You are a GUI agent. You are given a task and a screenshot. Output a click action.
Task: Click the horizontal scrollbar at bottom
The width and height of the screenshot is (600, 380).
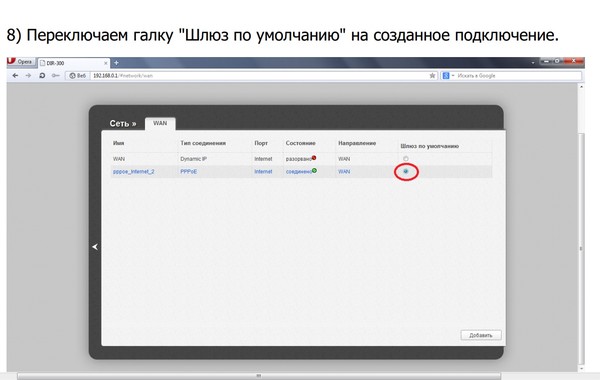(x=259, y=376)
